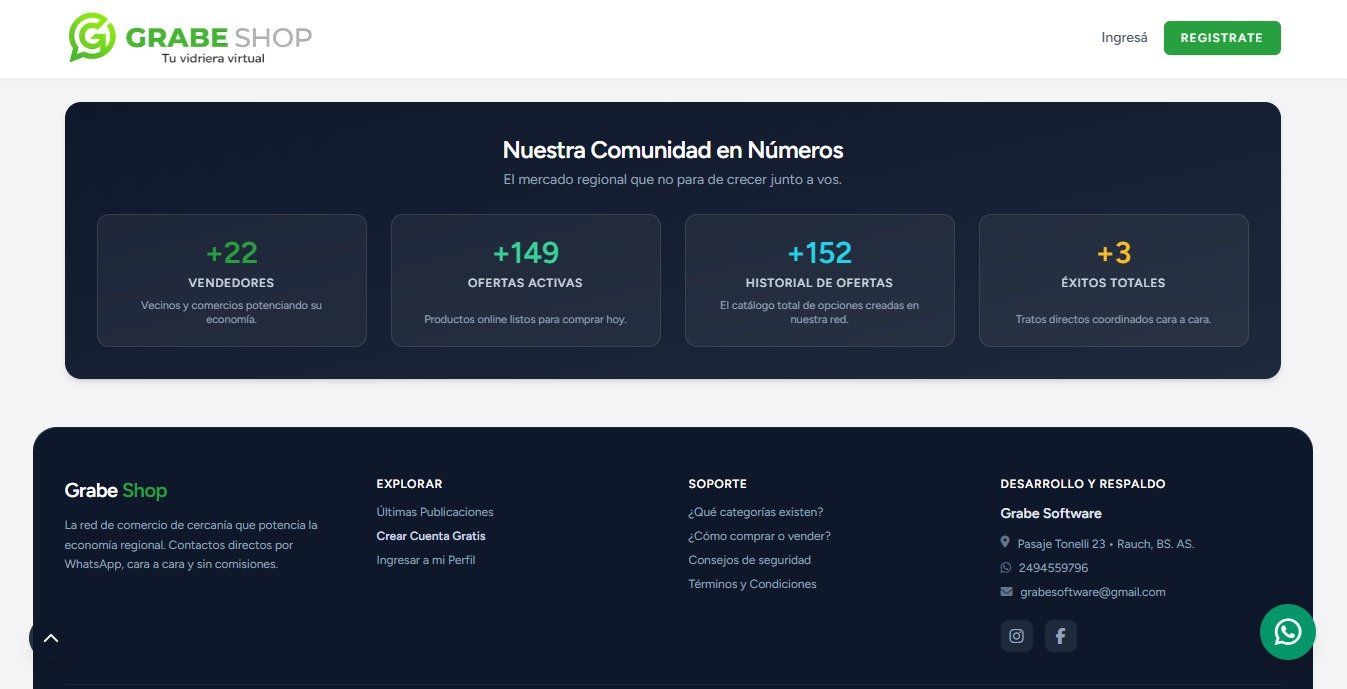Click the WhatsApp icon beside phone number

click(1006, 567)
